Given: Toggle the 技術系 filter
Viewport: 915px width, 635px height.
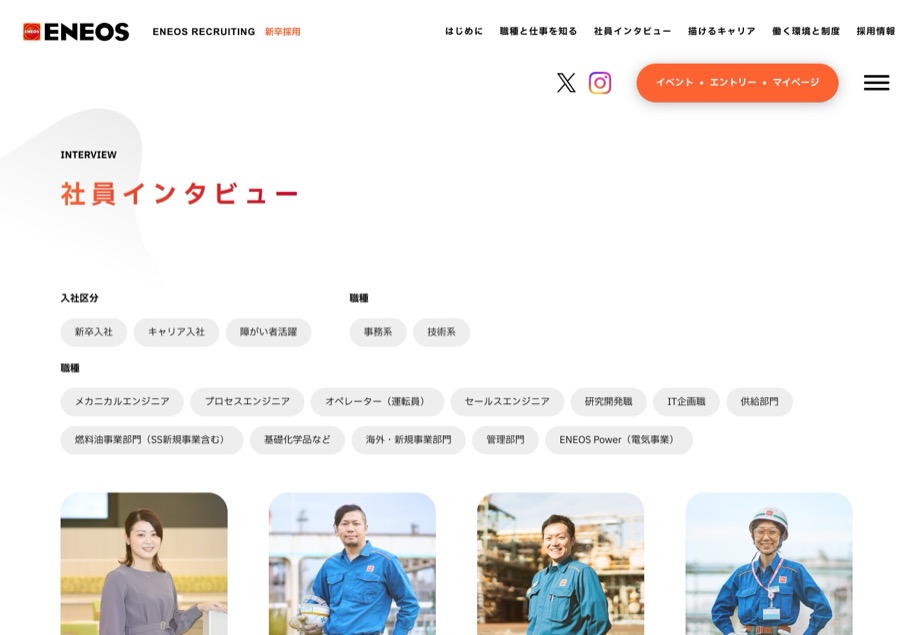Looking at the screenshot, I should tap(441, 332).
